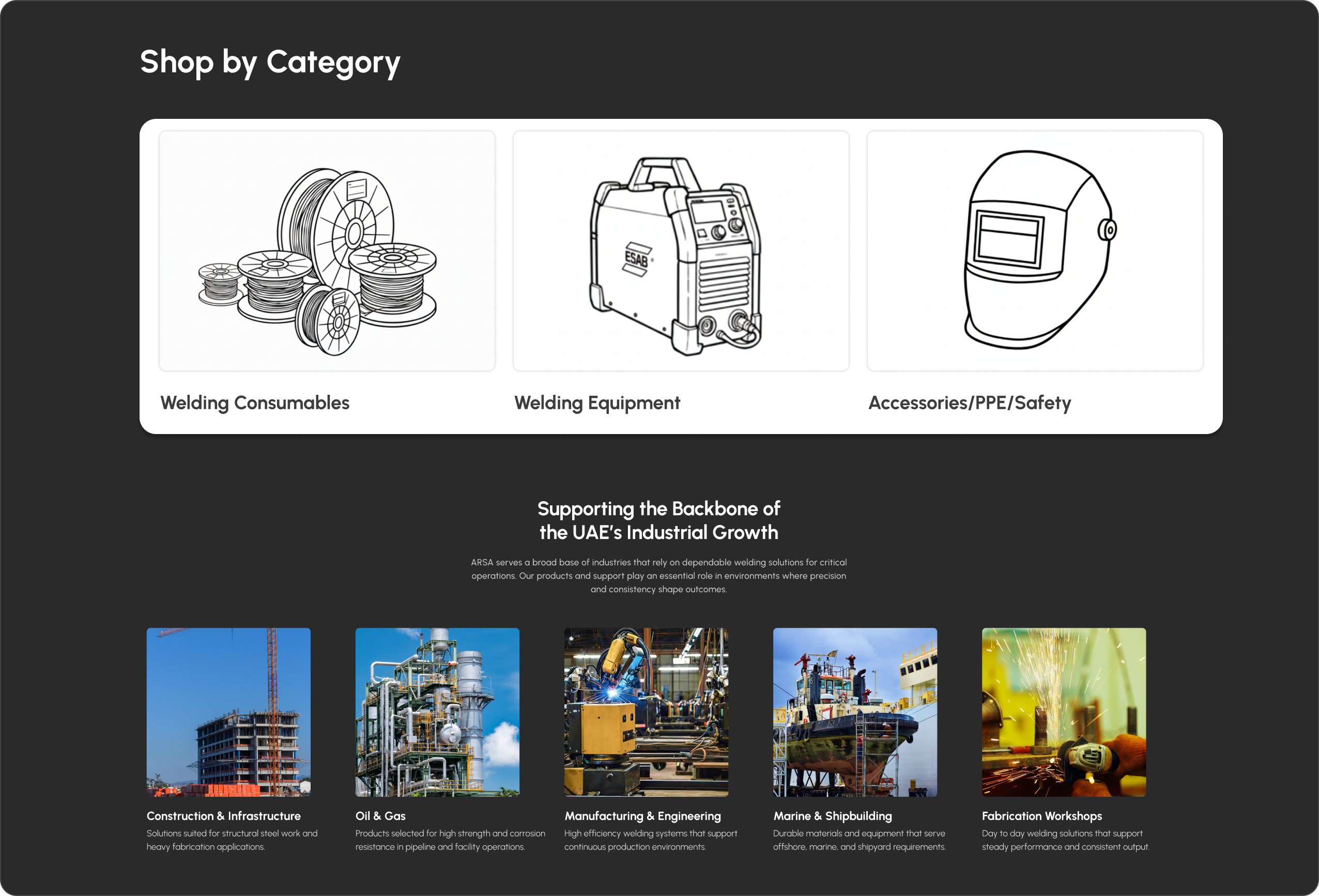Click the ARSA serves industries paragraph
This screenshot has width=1319, height=896.
click(x=658, y=576)
